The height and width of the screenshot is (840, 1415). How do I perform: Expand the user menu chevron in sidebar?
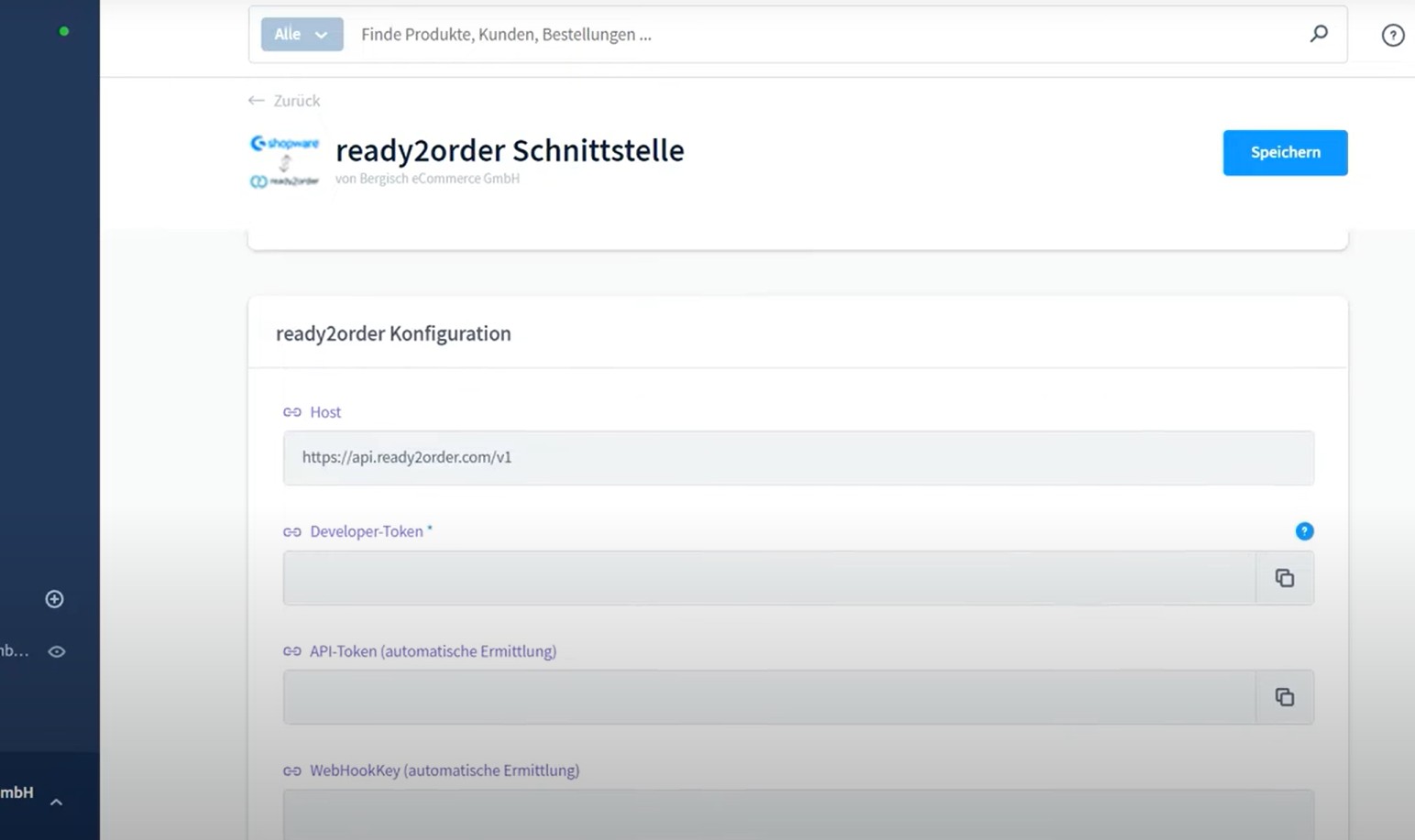click(x=56, y=802)
